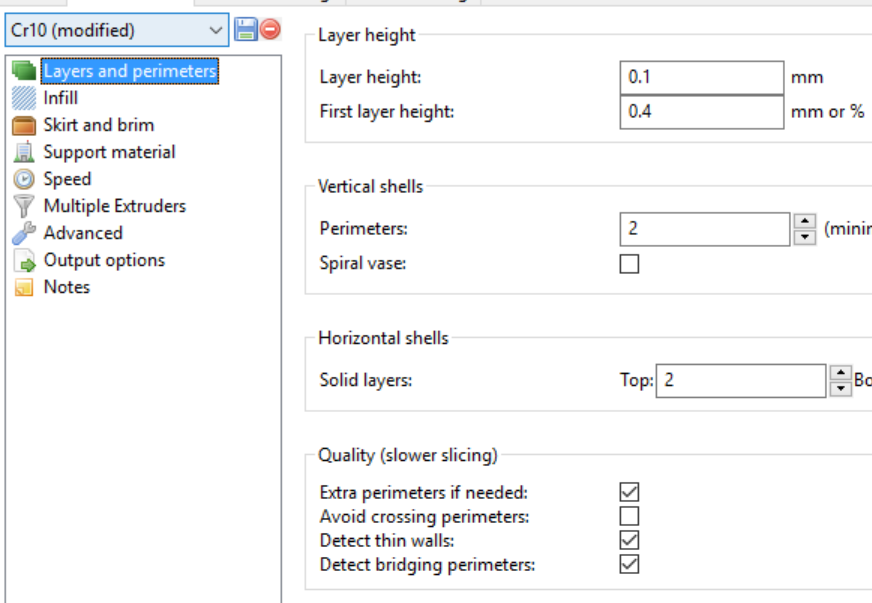872x603 pixels.
Task: Uncheck Detect thin walls option
Action: coord(629,540)
